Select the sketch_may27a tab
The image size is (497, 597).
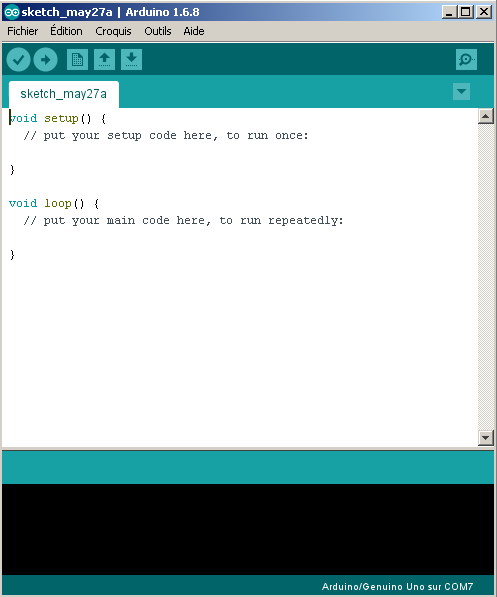pyautogui.click(x=64, y=94)
